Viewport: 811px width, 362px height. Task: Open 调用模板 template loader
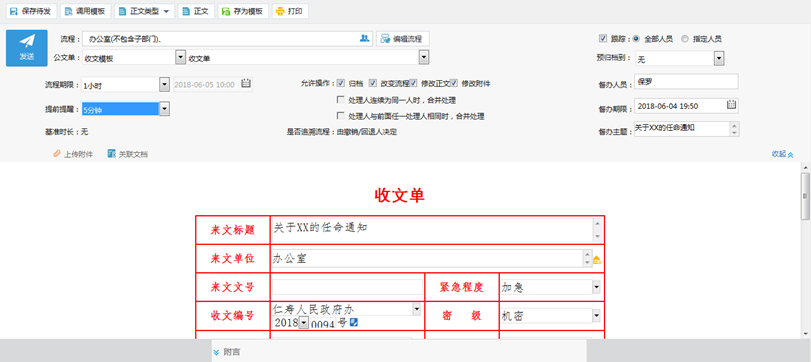(x=85, y=11)
